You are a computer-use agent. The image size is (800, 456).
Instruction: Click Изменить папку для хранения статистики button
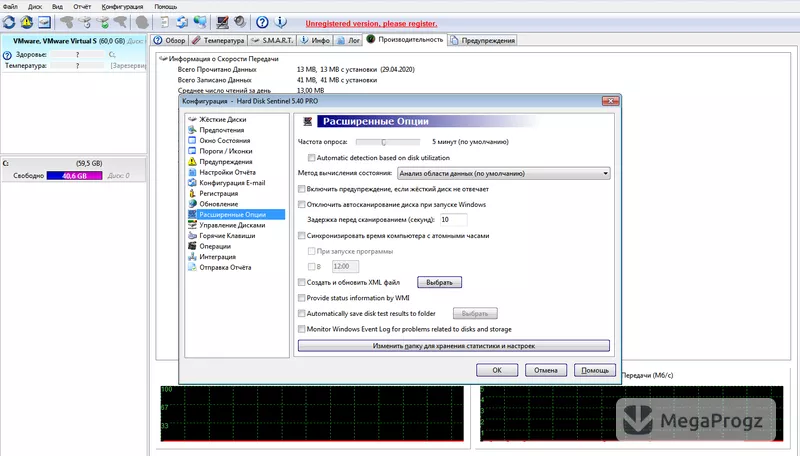click(454, 346)
